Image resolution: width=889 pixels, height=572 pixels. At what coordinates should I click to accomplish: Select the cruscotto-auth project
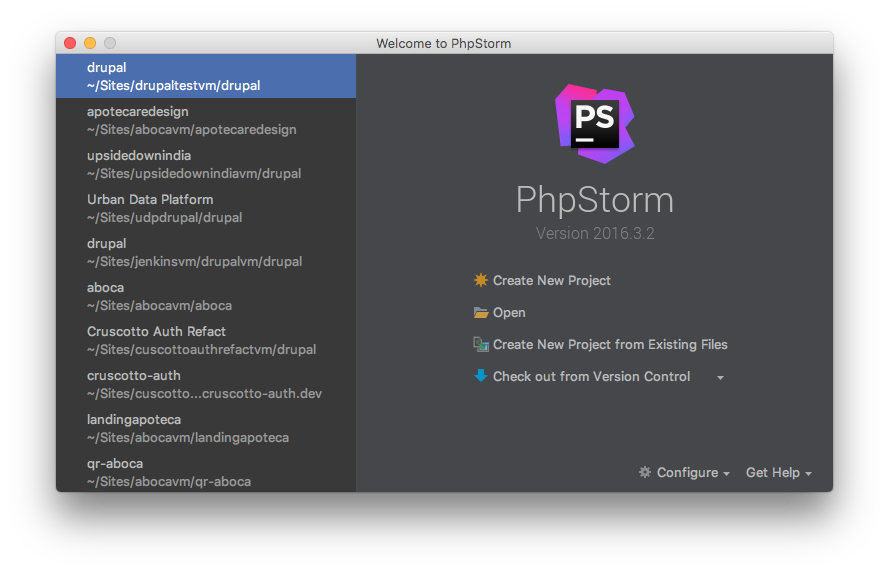[x=206, y=384]
